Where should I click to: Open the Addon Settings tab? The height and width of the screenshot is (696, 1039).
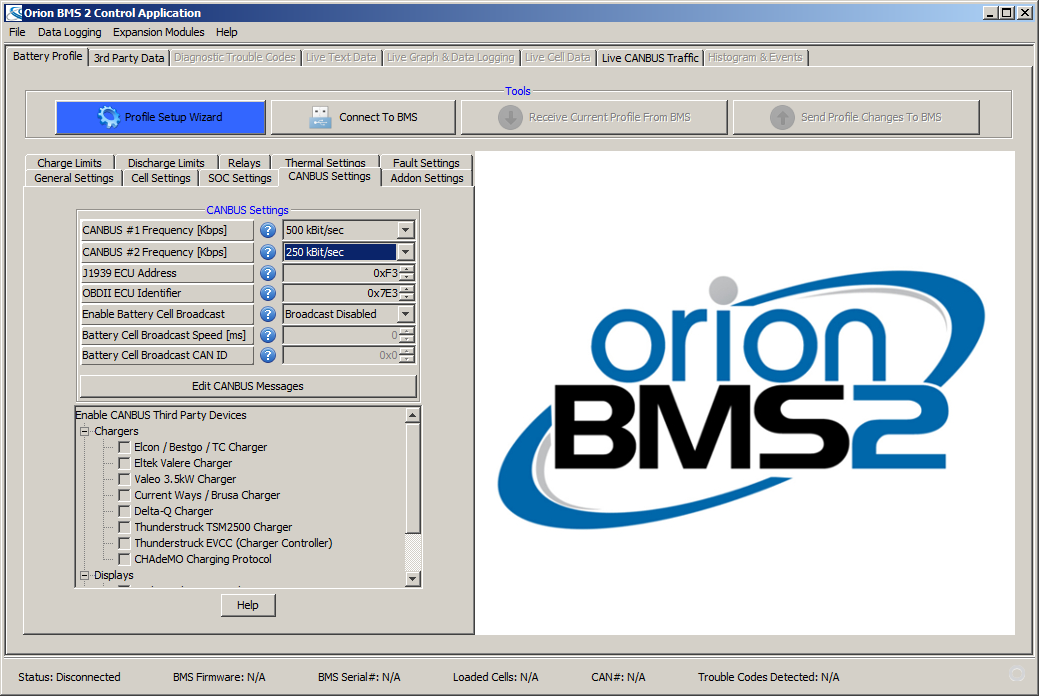pos(427,178)
